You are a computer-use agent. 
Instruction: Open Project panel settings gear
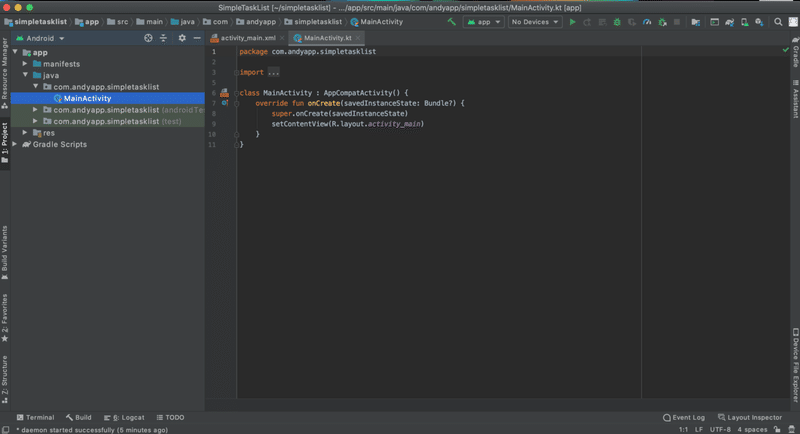click(x=182, y=38)
